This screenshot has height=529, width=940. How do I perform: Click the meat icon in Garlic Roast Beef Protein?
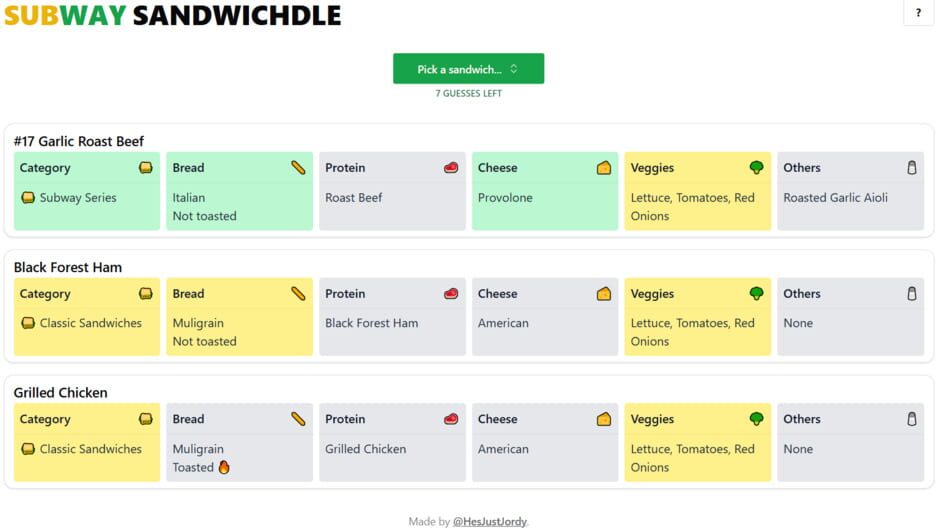pos(451,168)
